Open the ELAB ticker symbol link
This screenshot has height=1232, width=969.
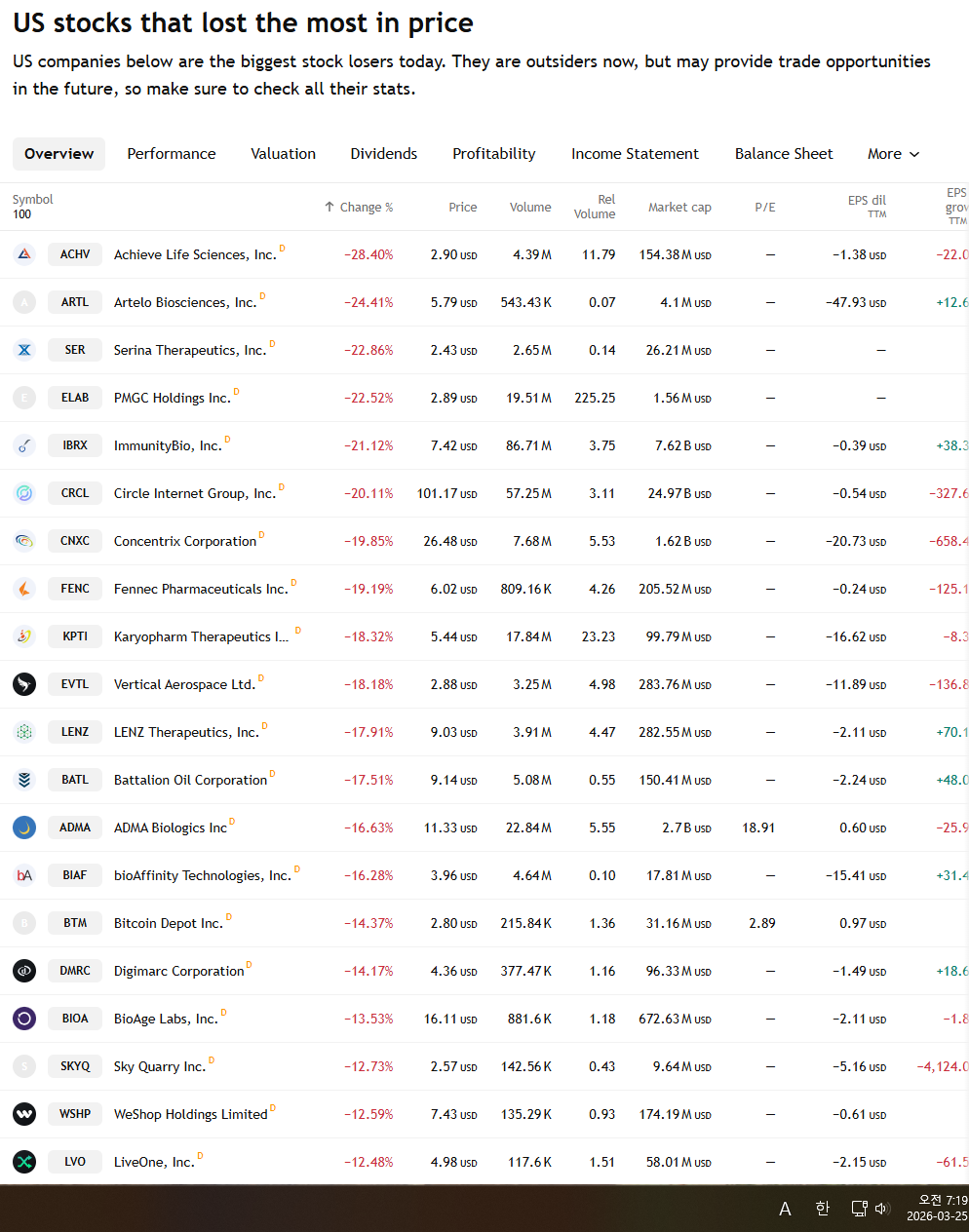point(75,398)
